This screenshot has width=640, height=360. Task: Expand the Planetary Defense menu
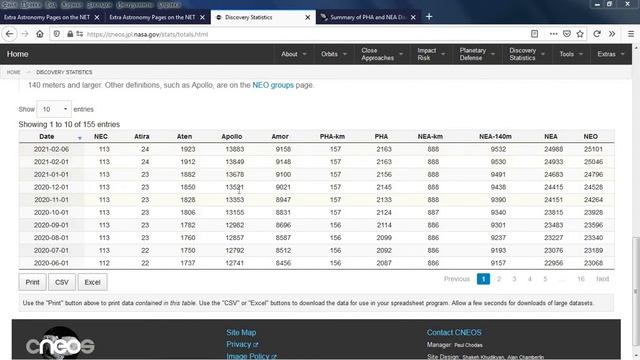(x=477, y=54)
